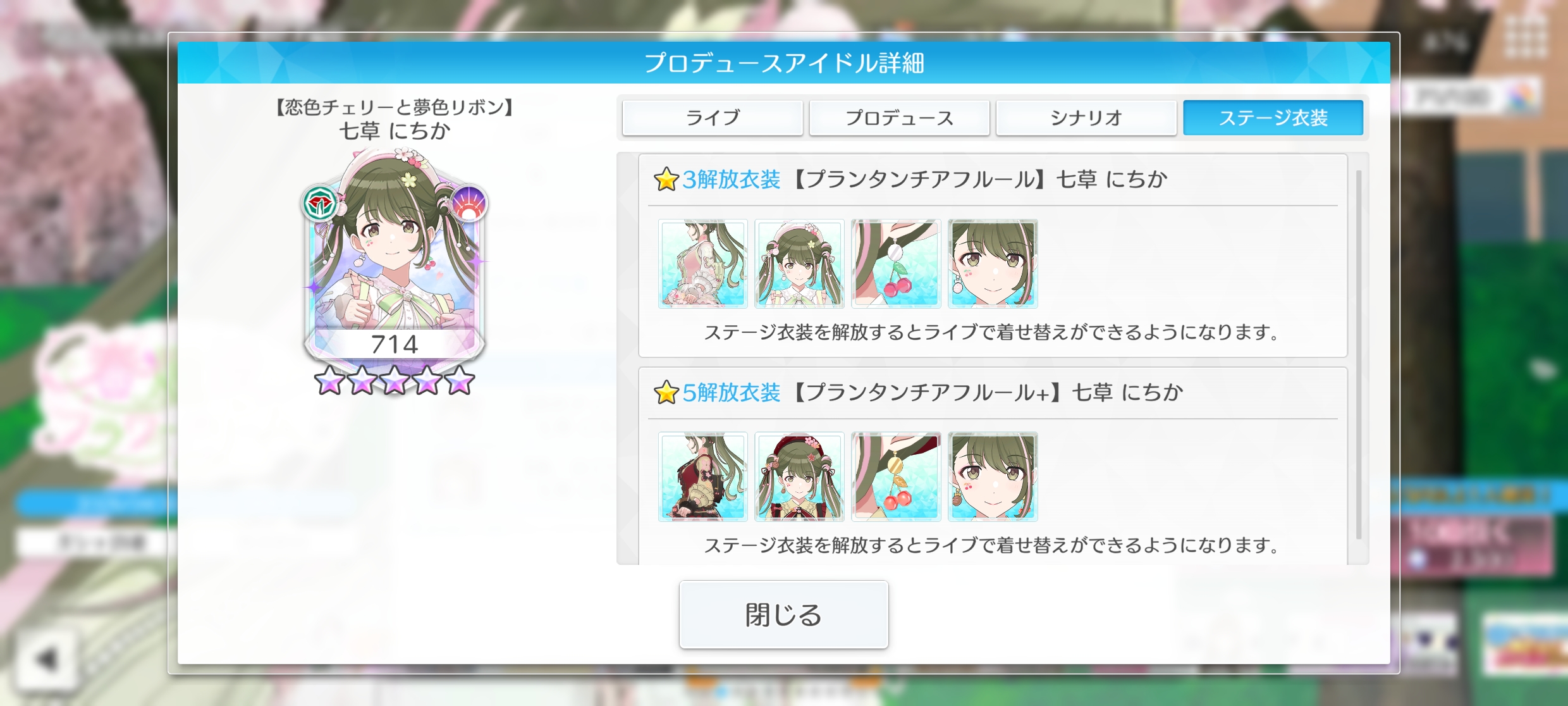Click the 3解放衣装 gold star icon
This screenshot has height=706, width=1568.
666,180
